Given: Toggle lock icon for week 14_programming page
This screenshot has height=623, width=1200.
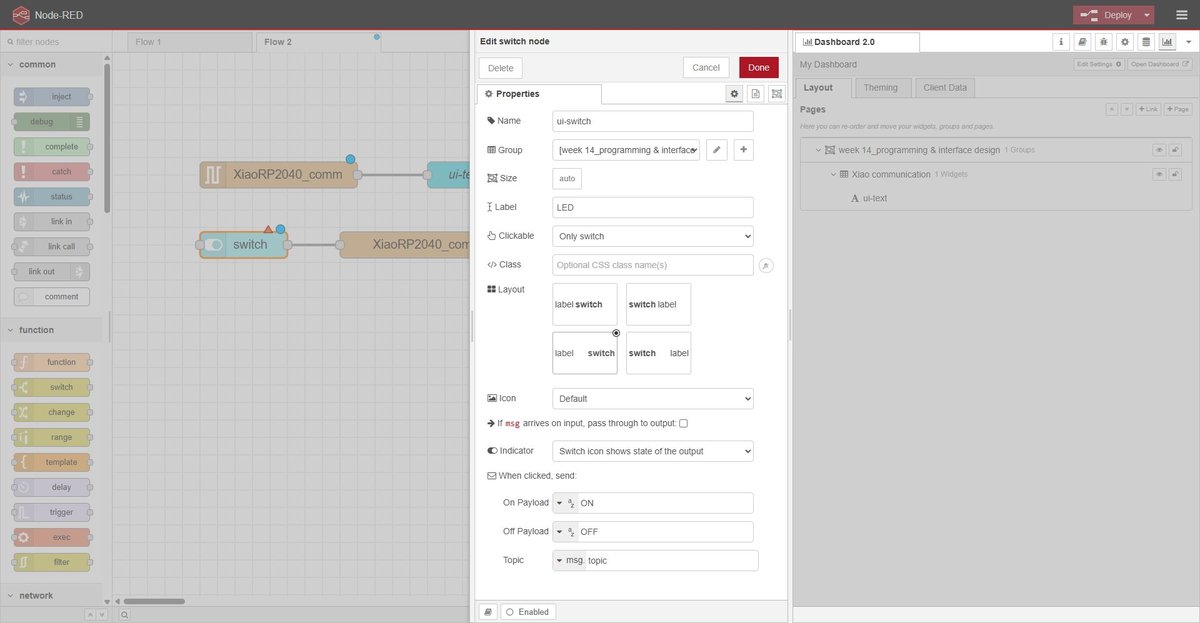Looking at the screenshot, I should pyautogui.click(x=1176, y=150).
